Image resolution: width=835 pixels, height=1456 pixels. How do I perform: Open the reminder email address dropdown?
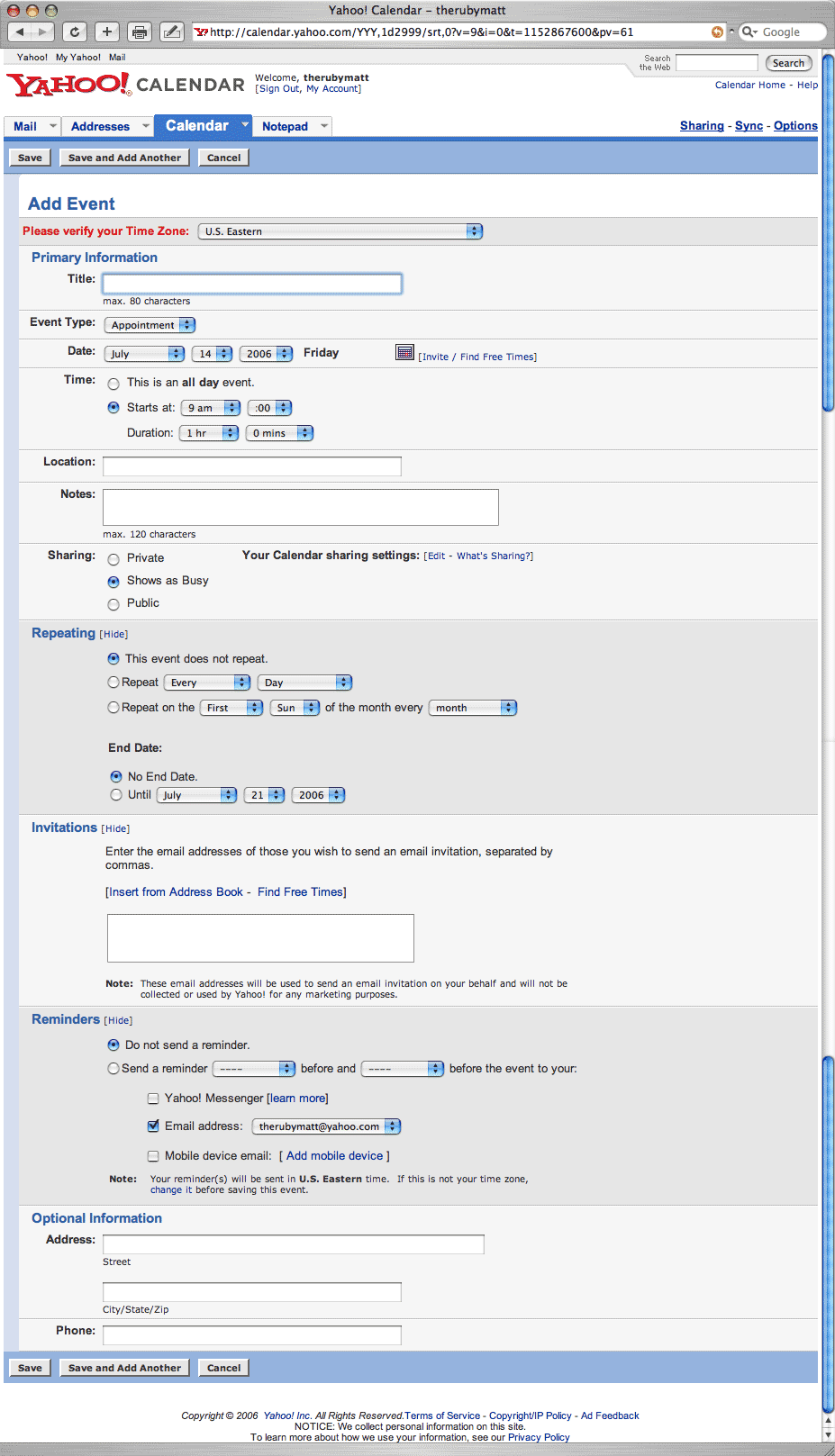click(x=326, y=1126)
